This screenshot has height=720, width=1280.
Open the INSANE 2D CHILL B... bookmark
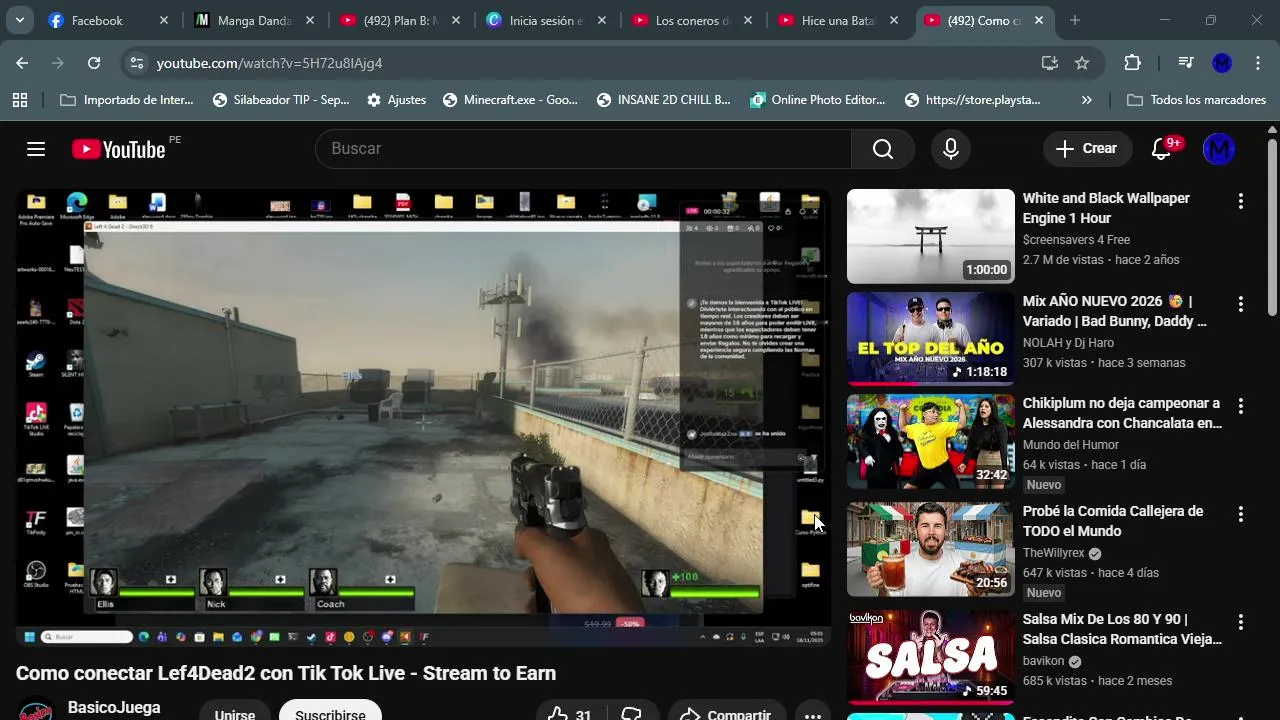tap(663, 100)
